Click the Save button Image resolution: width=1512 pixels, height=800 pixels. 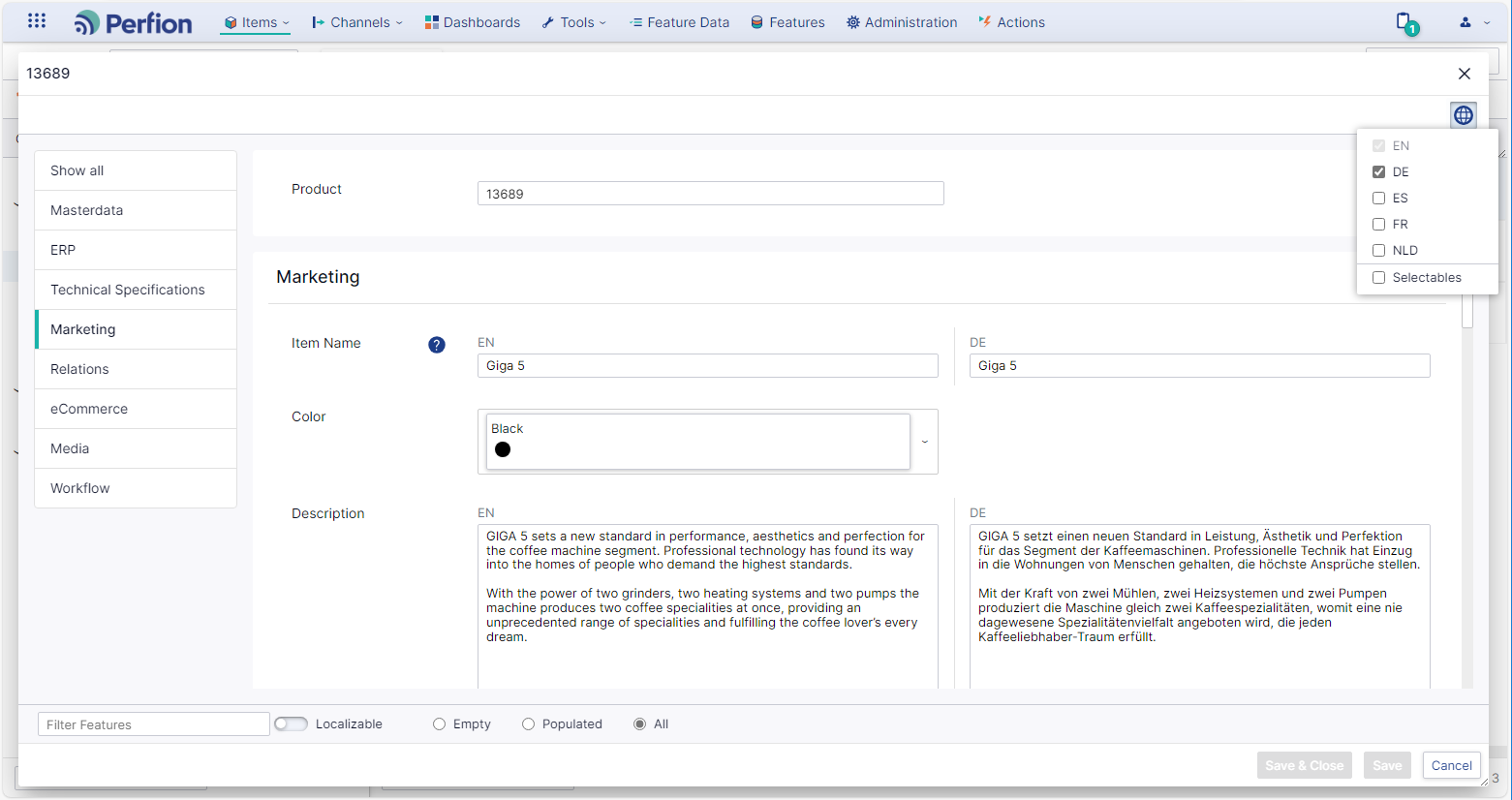[x=1387, y=765]
